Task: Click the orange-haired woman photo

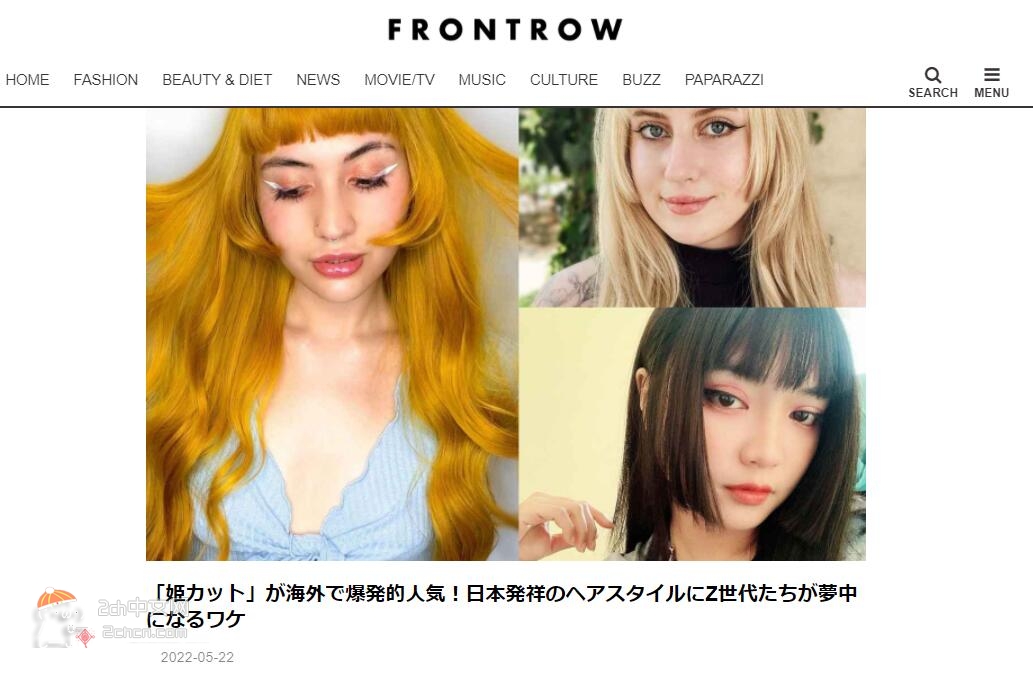Action: (x=332, y=334)
